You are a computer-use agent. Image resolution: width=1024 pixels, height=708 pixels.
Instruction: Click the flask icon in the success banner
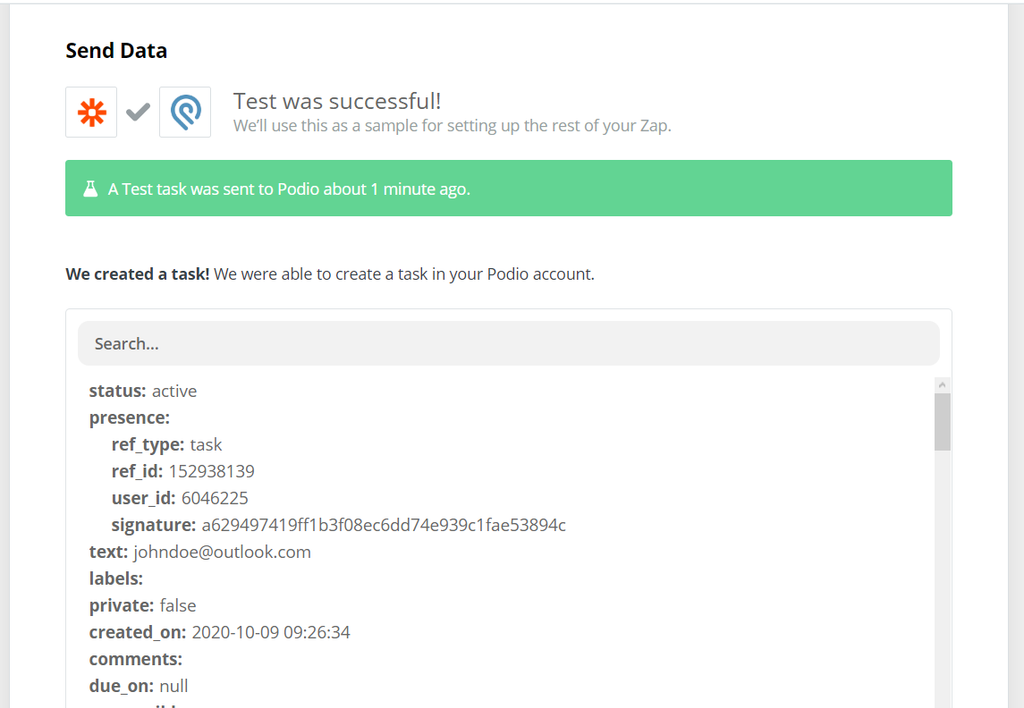(91, 187)
